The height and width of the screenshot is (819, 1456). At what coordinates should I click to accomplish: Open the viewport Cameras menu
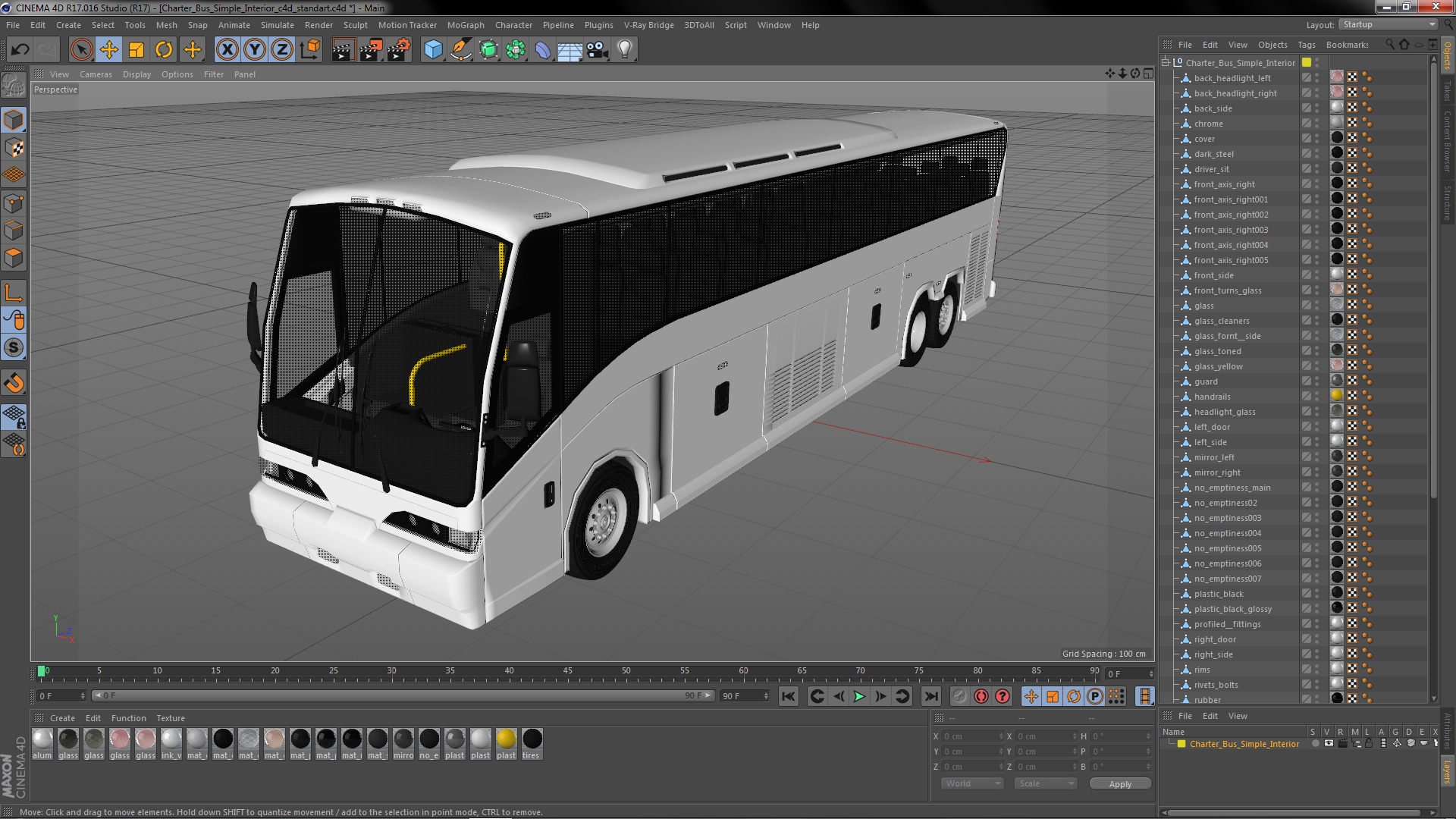coord(96,74)
